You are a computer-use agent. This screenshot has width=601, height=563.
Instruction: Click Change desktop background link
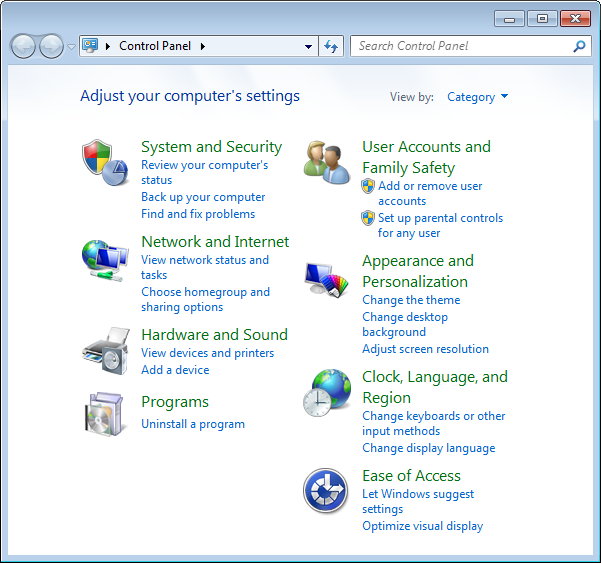click(x=405, y=324)
